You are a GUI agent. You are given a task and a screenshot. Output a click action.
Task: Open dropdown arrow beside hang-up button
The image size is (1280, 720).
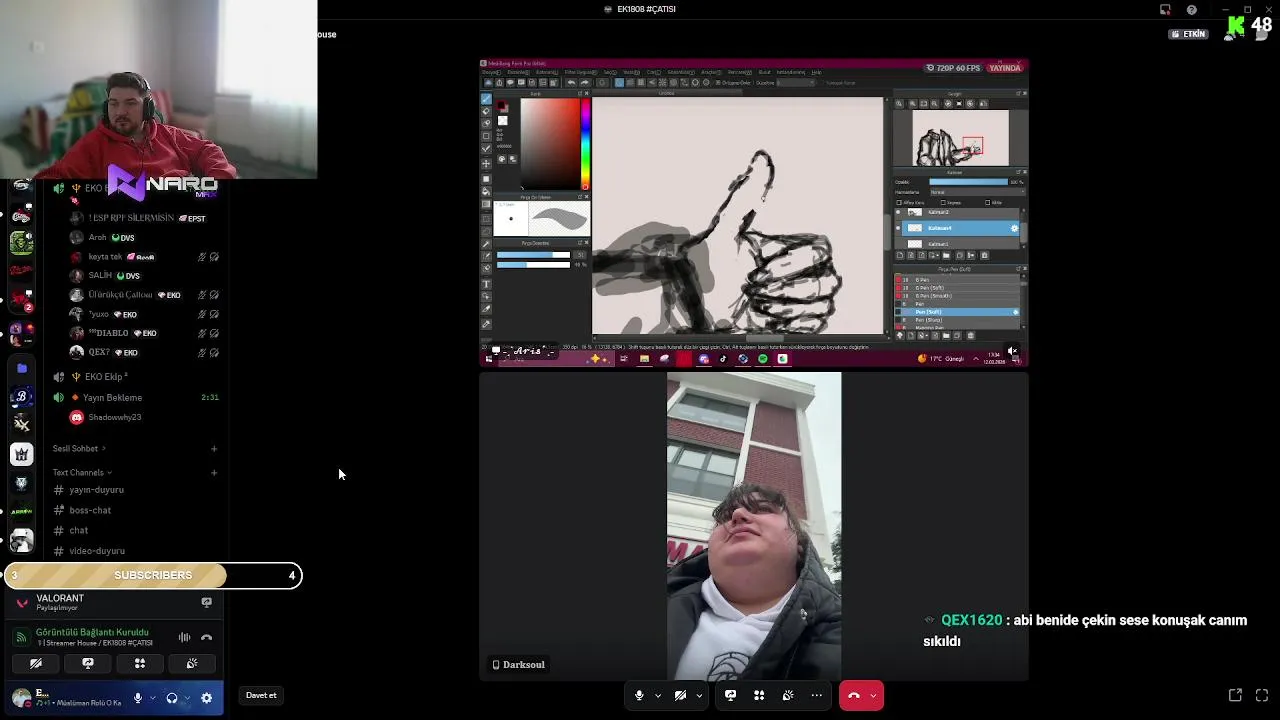point(873,695)
